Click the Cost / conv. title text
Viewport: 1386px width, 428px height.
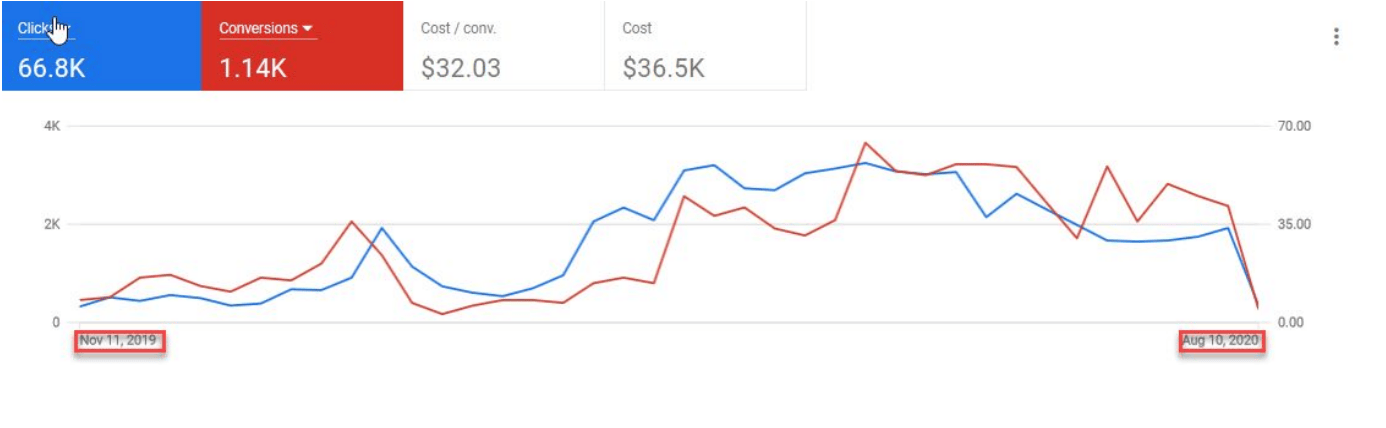tap(459, 28)
